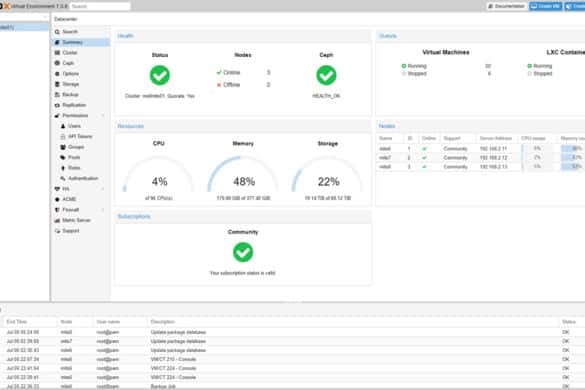
Task: Click the Permissions key icon
Action: coord(57,115)
